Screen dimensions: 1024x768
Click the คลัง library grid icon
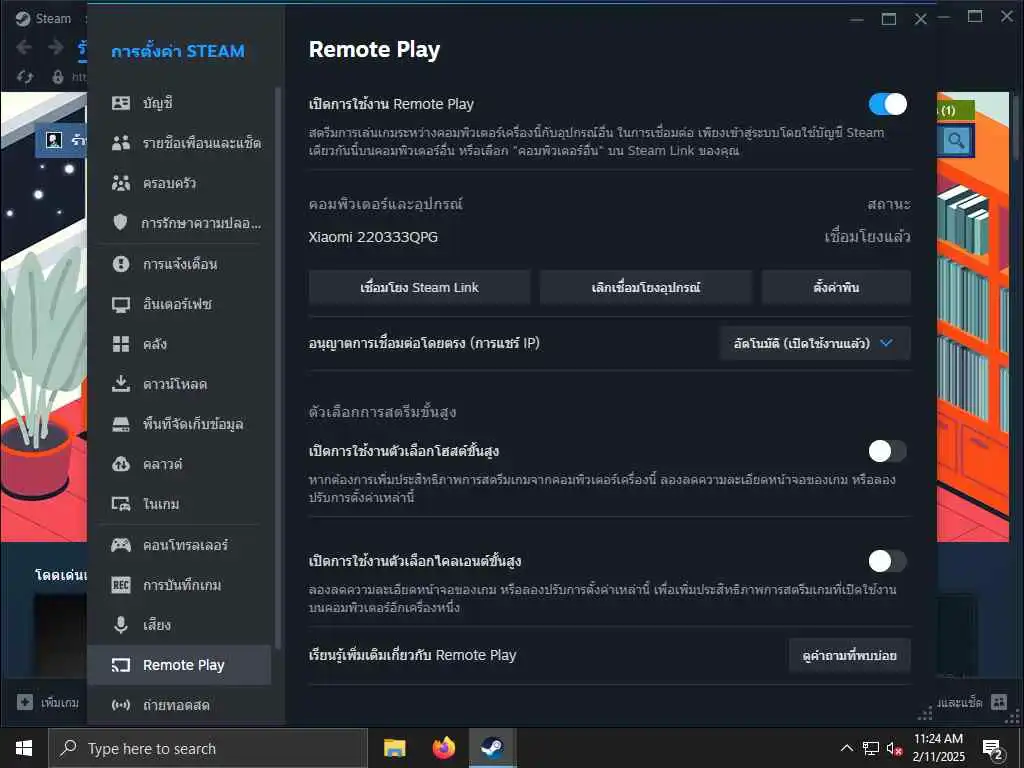(121, 344)
